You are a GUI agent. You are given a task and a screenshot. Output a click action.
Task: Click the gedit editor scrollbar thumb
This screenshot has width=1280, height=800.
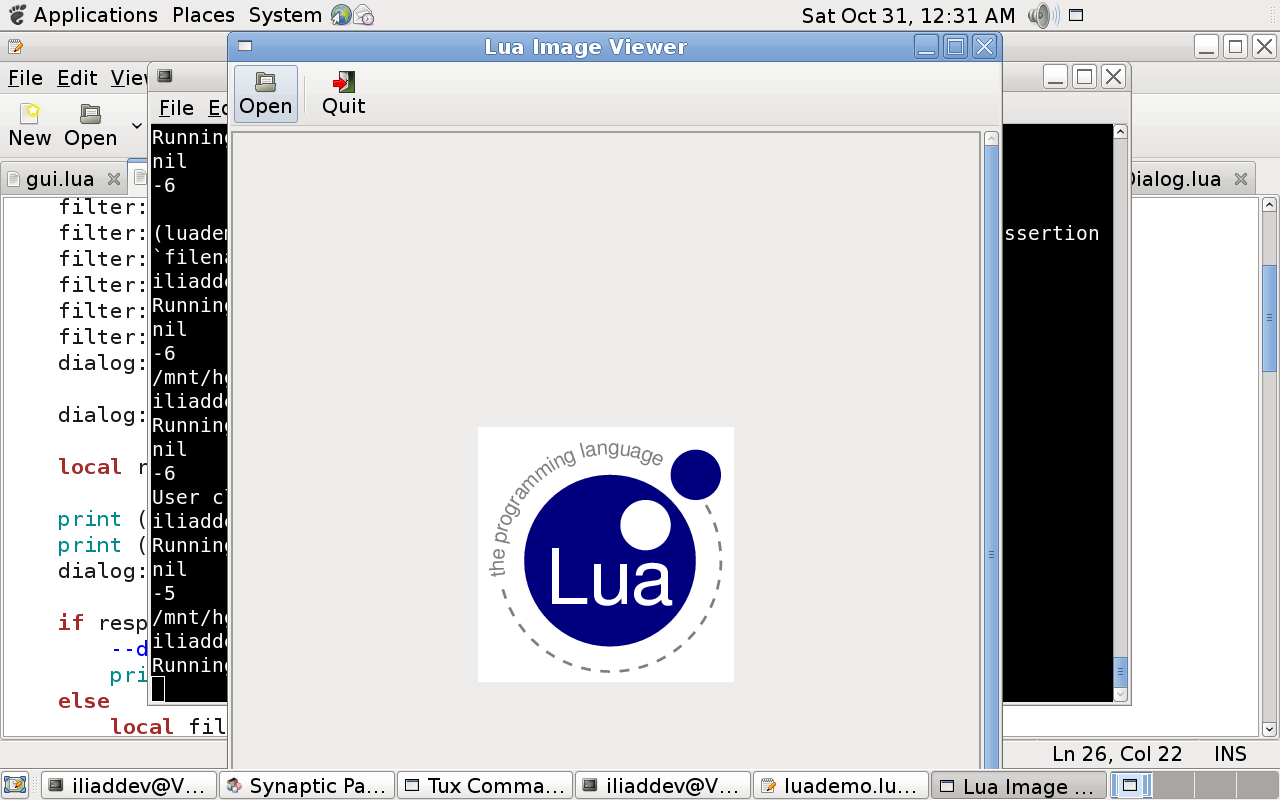[1270, 318]
